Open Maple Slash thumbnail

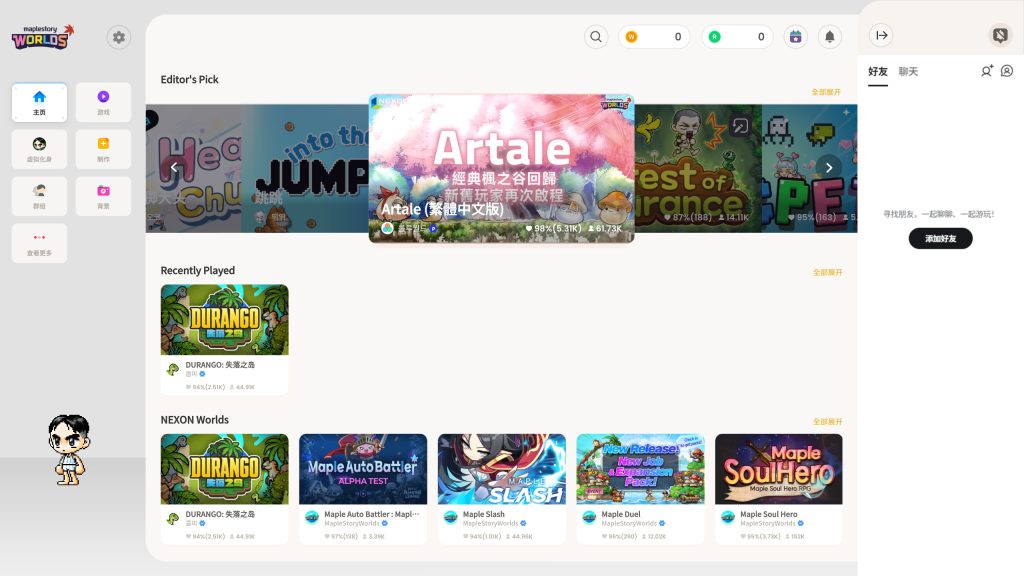[502, 469]
